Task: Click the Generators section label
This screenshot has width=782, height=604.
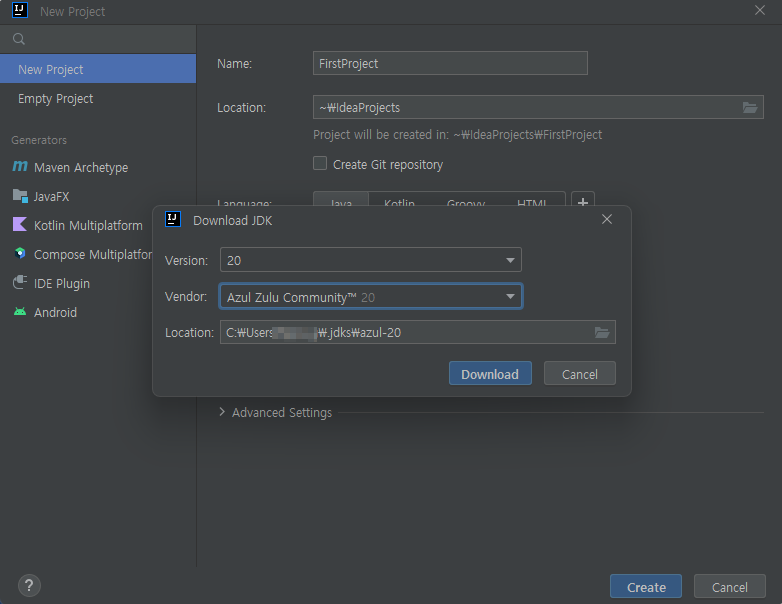Action: tap(39, 140)
